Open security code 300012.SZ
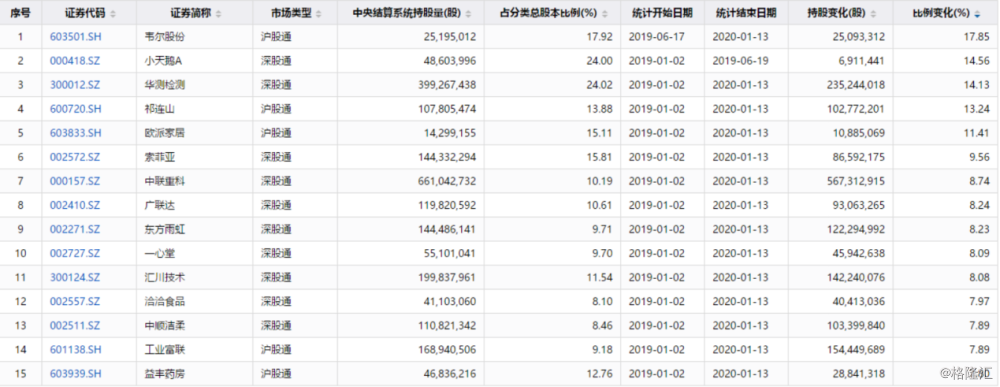The image size is (1000, 387). (75, 85)
